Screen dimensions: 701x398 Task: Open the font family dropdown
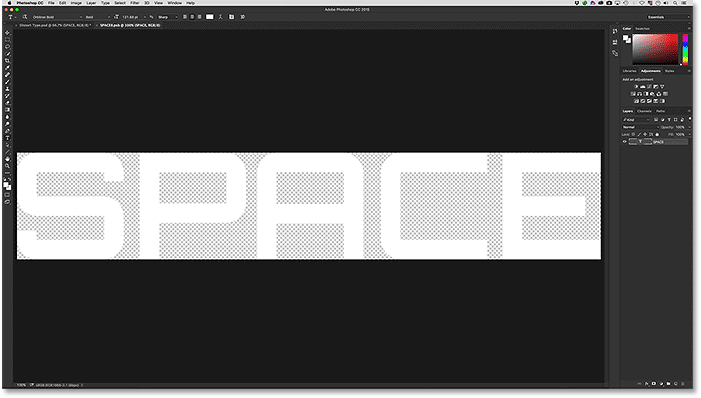(x=57, y=17)
